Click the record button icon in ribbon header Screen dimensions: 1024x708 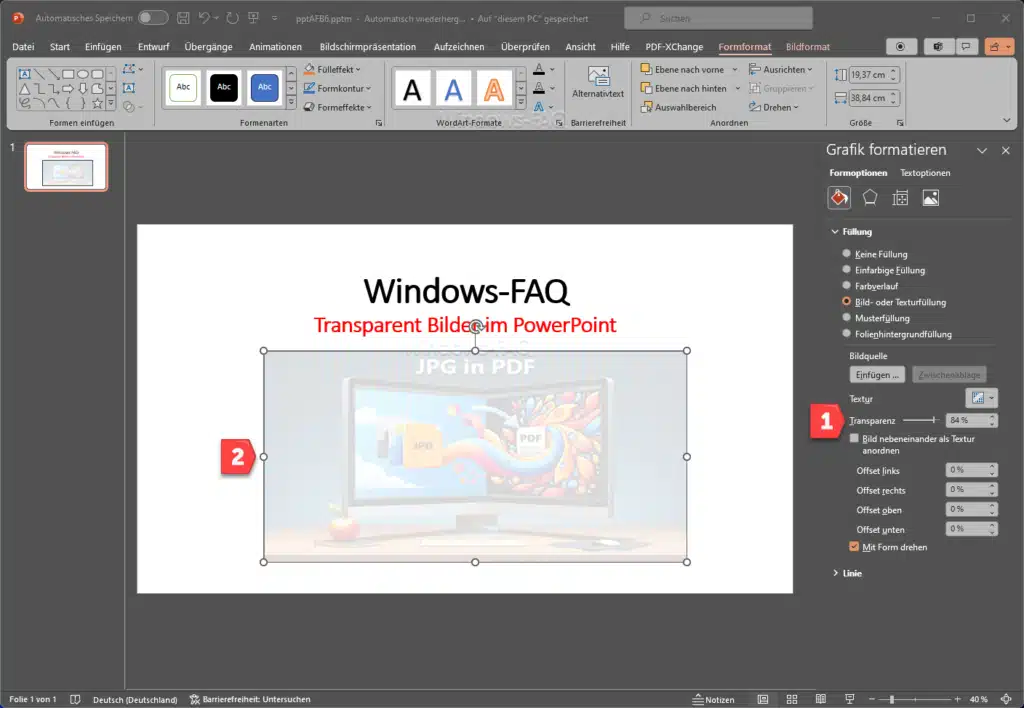click(901, 47)
